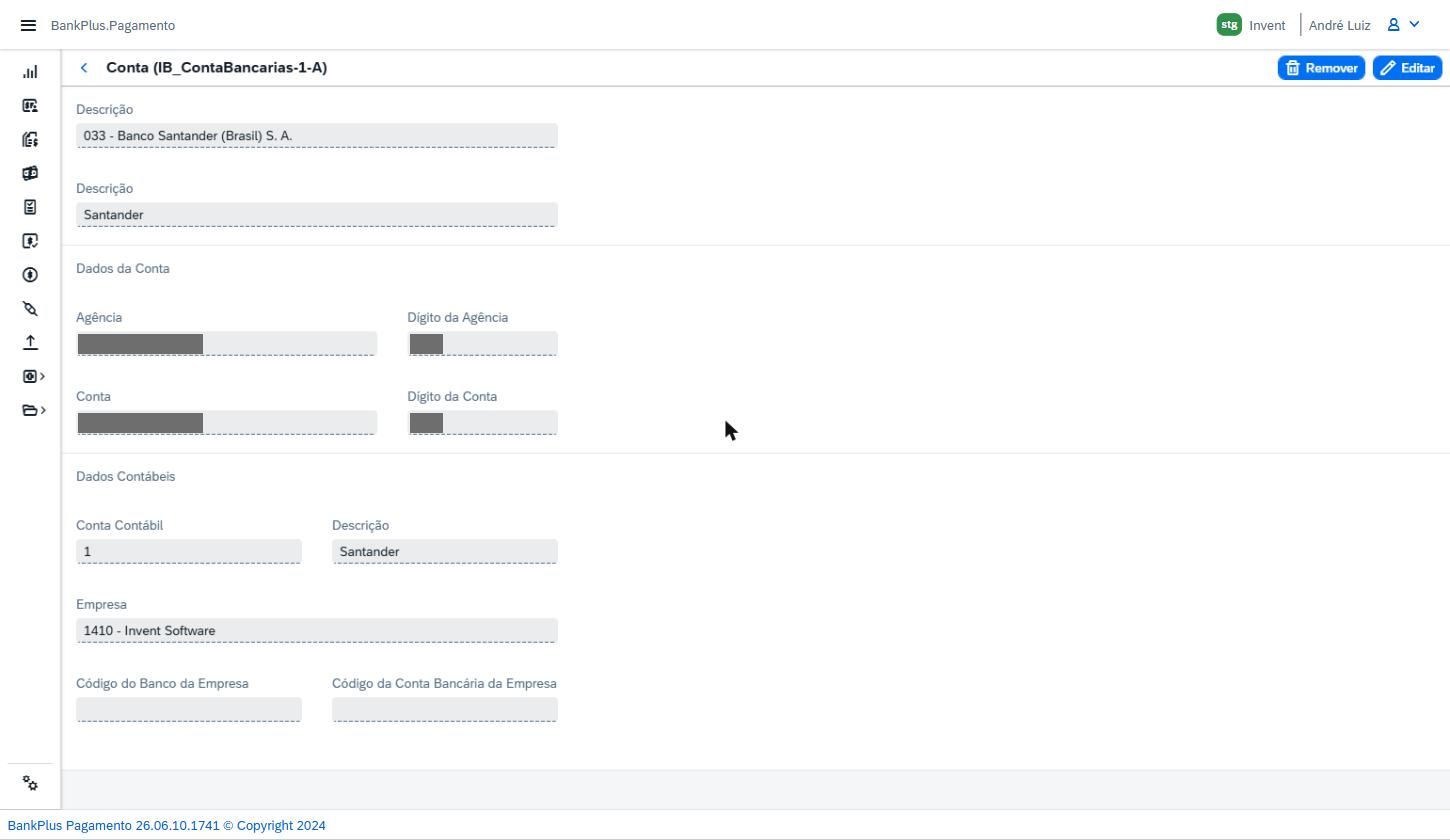This screenshot has width=1450, height=840.
Task: Click the André Luiz user name
Action: pos(1339,25)
